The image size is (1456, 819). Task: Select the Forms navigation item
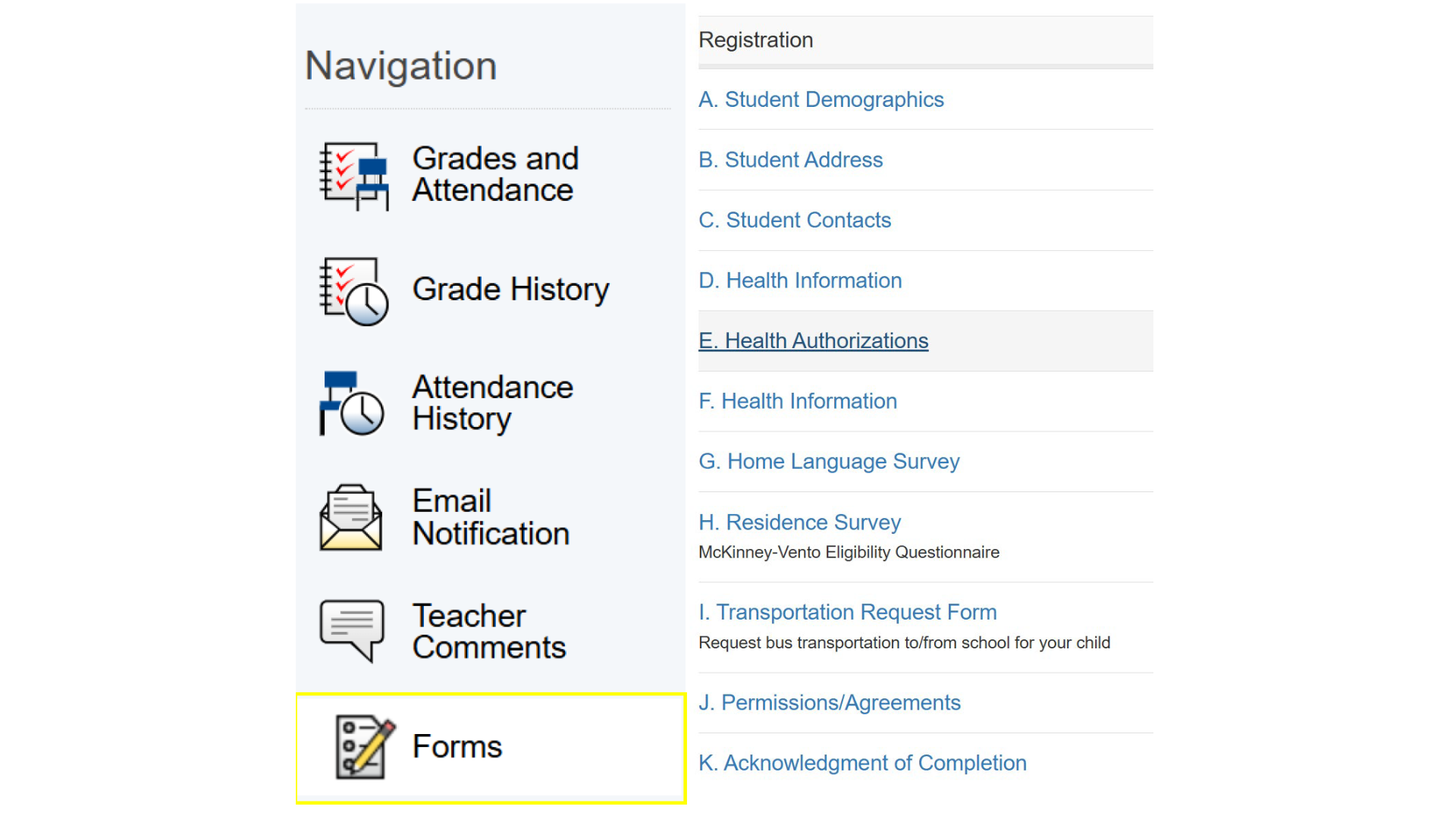(x=457, y=747)
